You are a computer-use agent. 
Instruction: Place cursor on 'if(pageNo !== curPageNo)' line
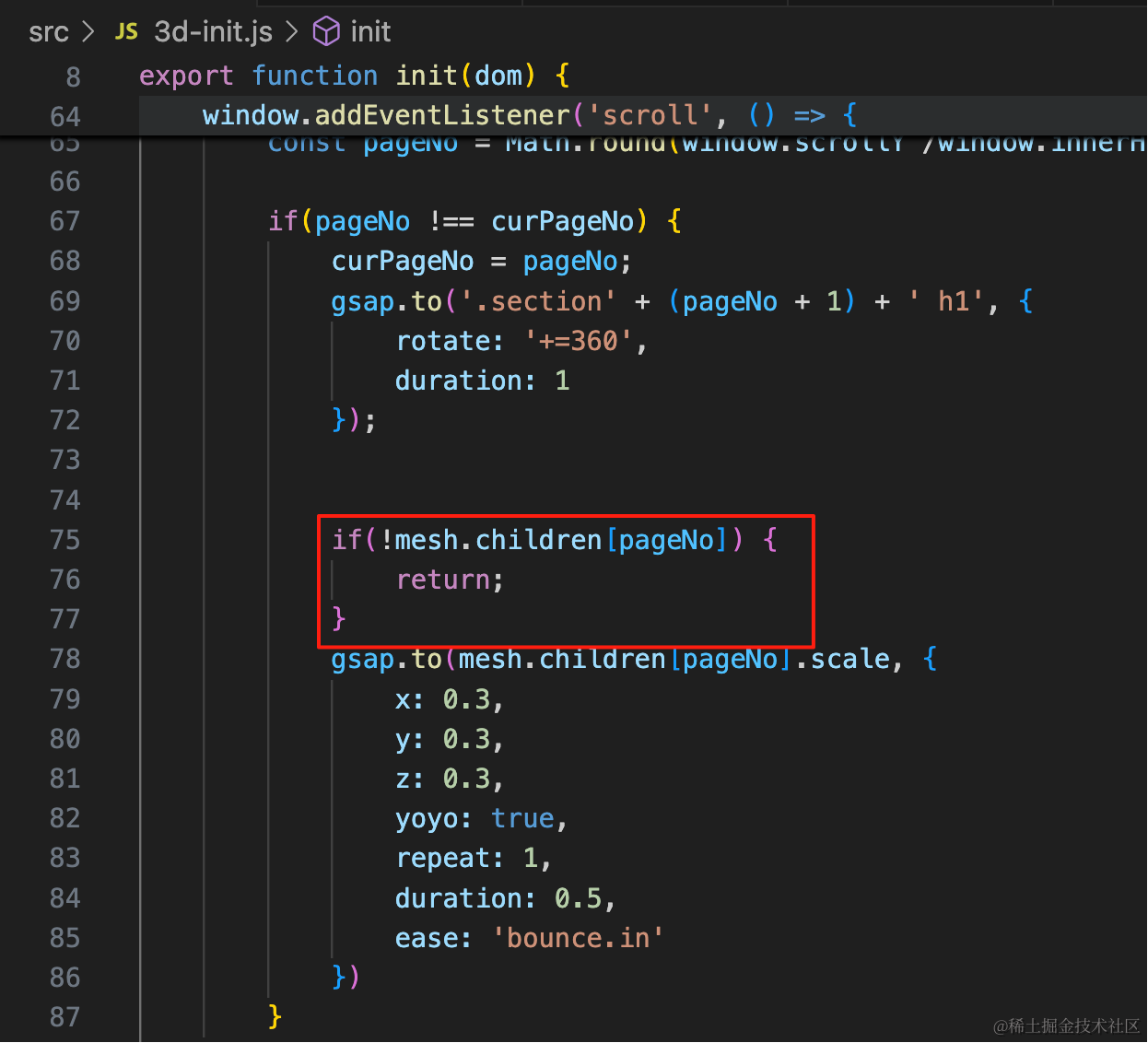coord(474,221)
